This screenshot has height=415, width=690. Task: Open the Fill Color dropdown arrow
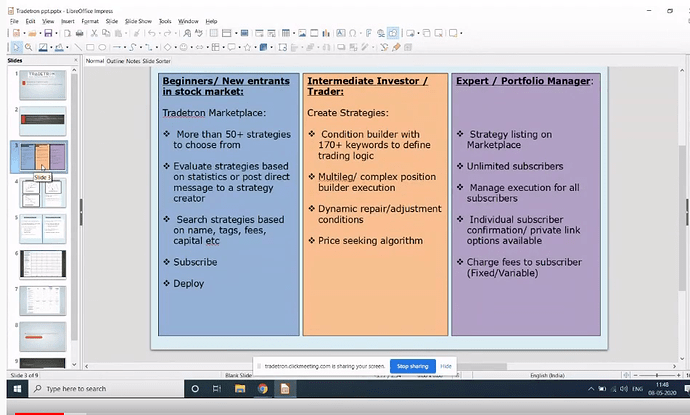[x=67, y=48]
